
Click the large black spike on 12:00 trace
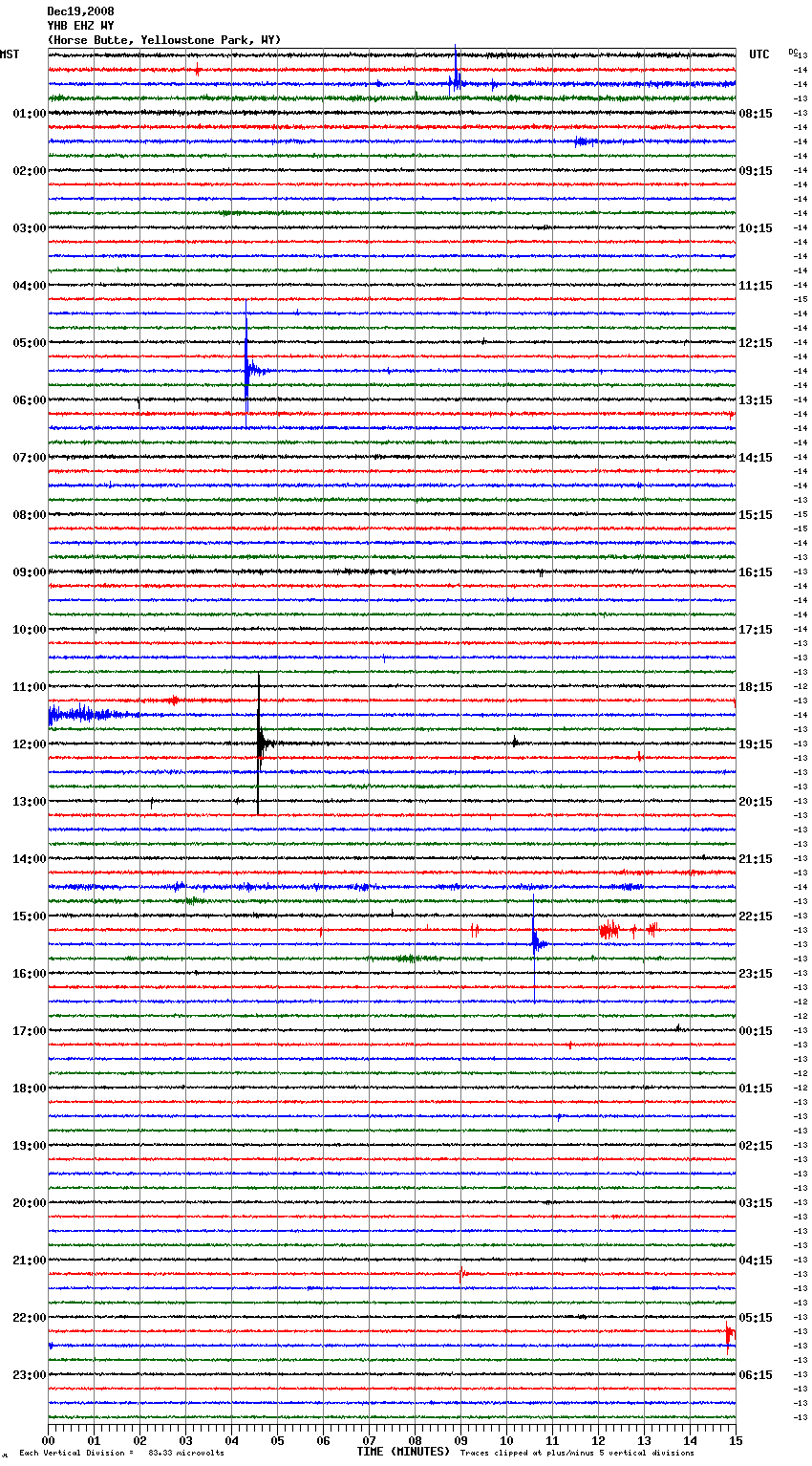pos(259,744)
